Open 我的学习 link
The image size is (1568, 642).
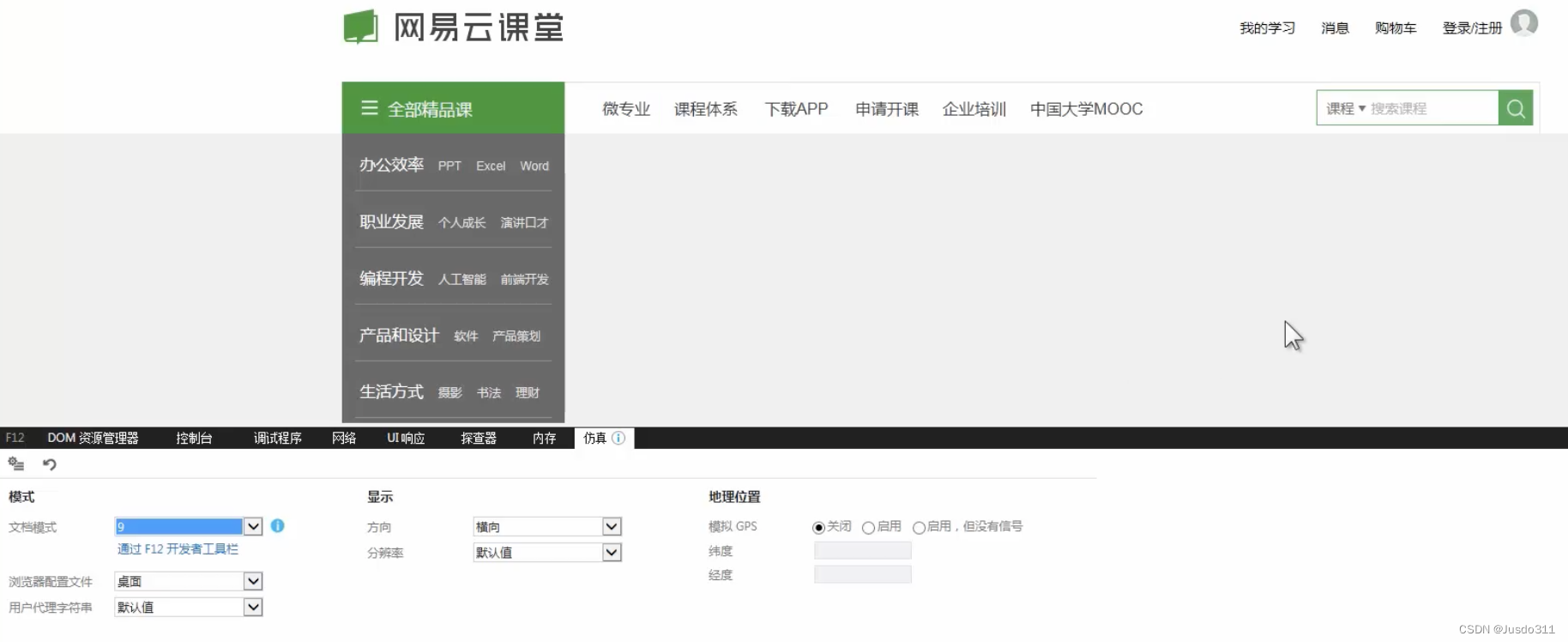click(1267, 28)
